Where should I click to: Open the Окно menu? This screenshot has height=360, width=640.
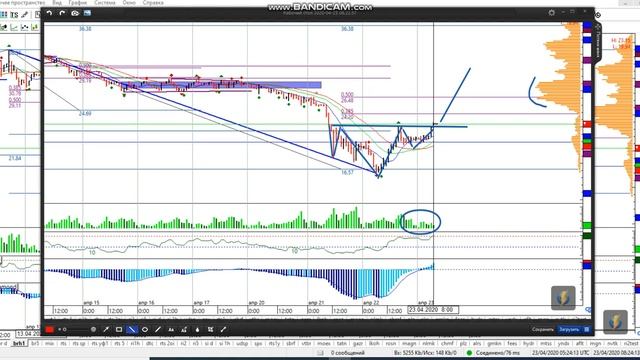[x=129, y=2]
